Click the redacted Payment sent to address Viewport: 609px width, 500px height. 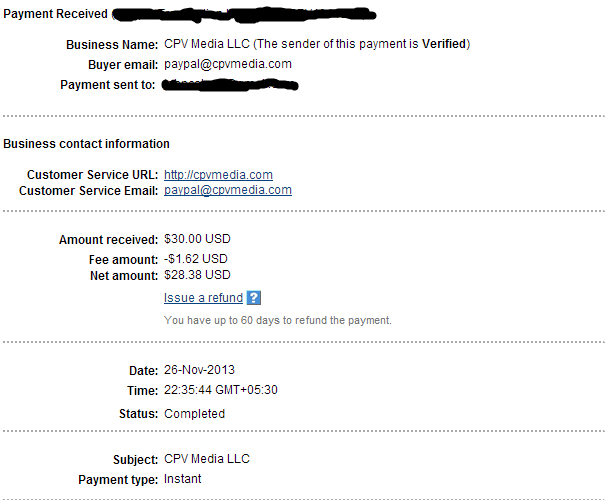pyautogui.click(x=230, y=85)
